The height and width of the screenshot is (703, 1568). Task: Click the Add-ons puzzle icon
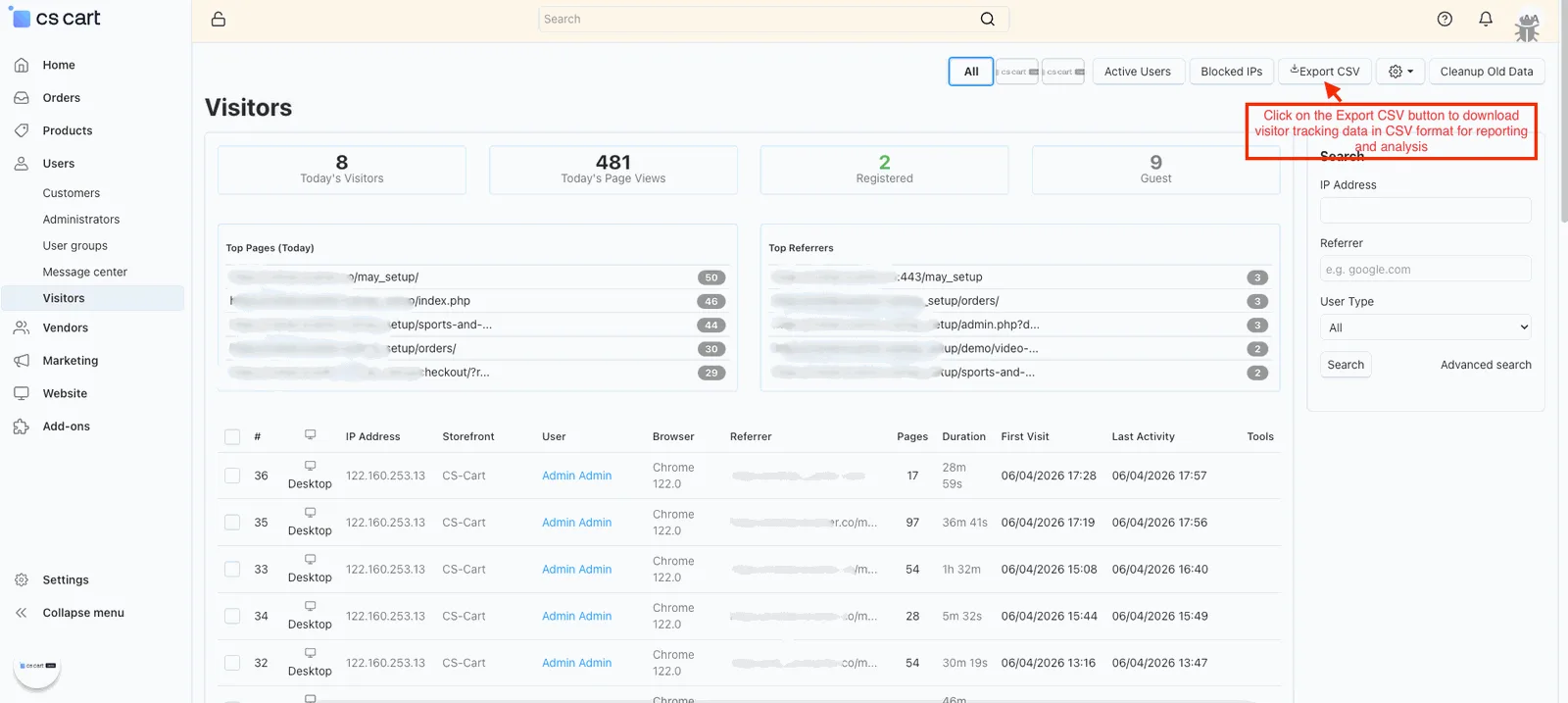pyautogui.click(x=22, y=427)
